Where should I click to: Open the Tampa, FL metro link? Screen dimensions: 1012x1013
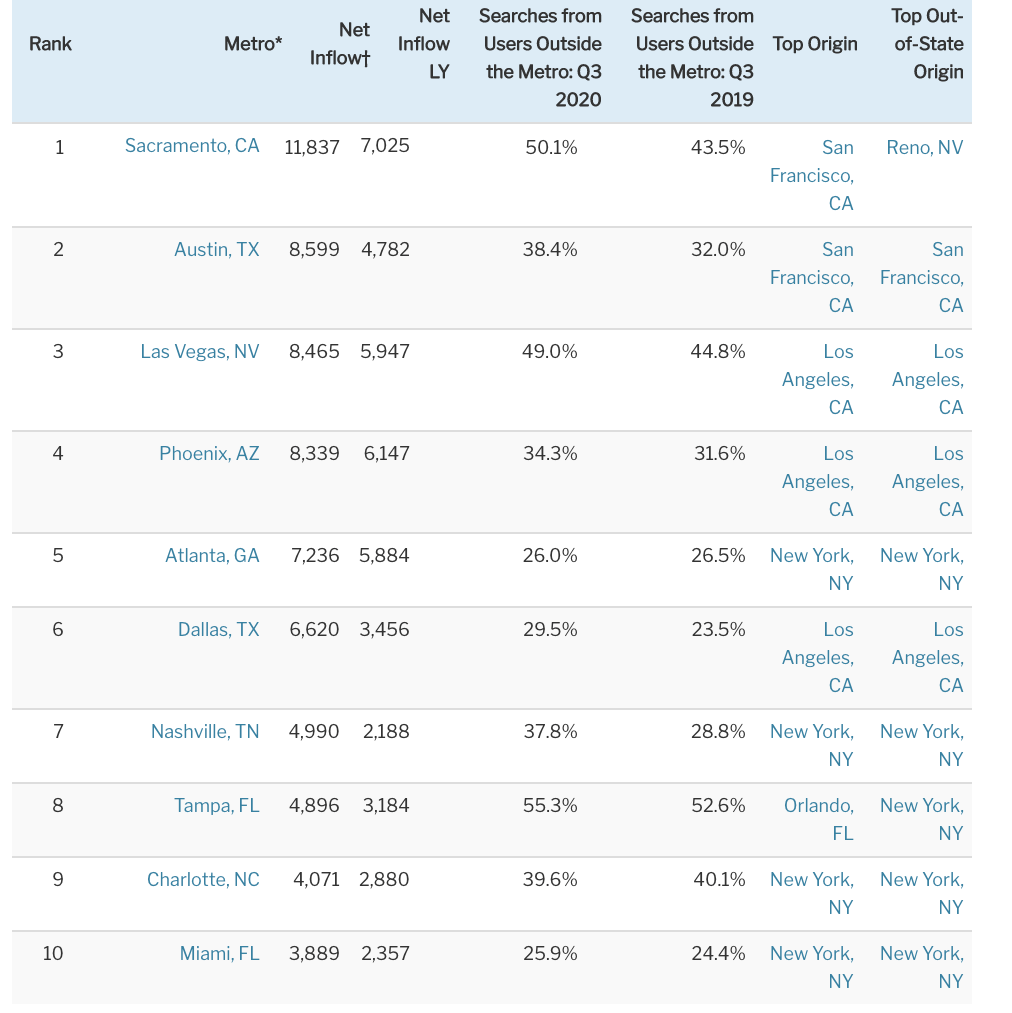[x=216, y=806]
